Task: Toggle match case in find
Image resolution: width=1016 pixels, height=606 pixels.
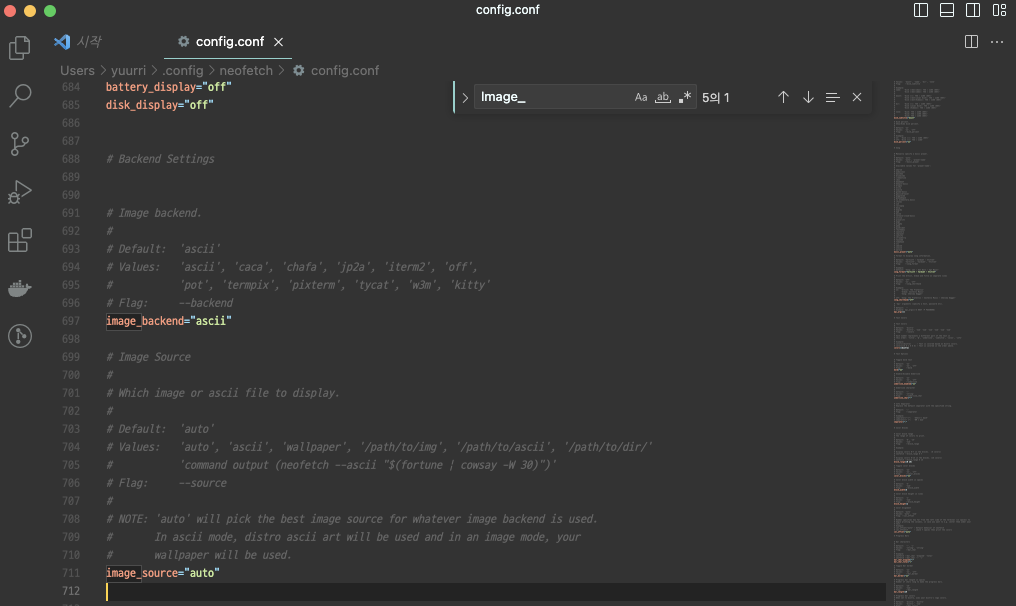Action: point(640,97)
